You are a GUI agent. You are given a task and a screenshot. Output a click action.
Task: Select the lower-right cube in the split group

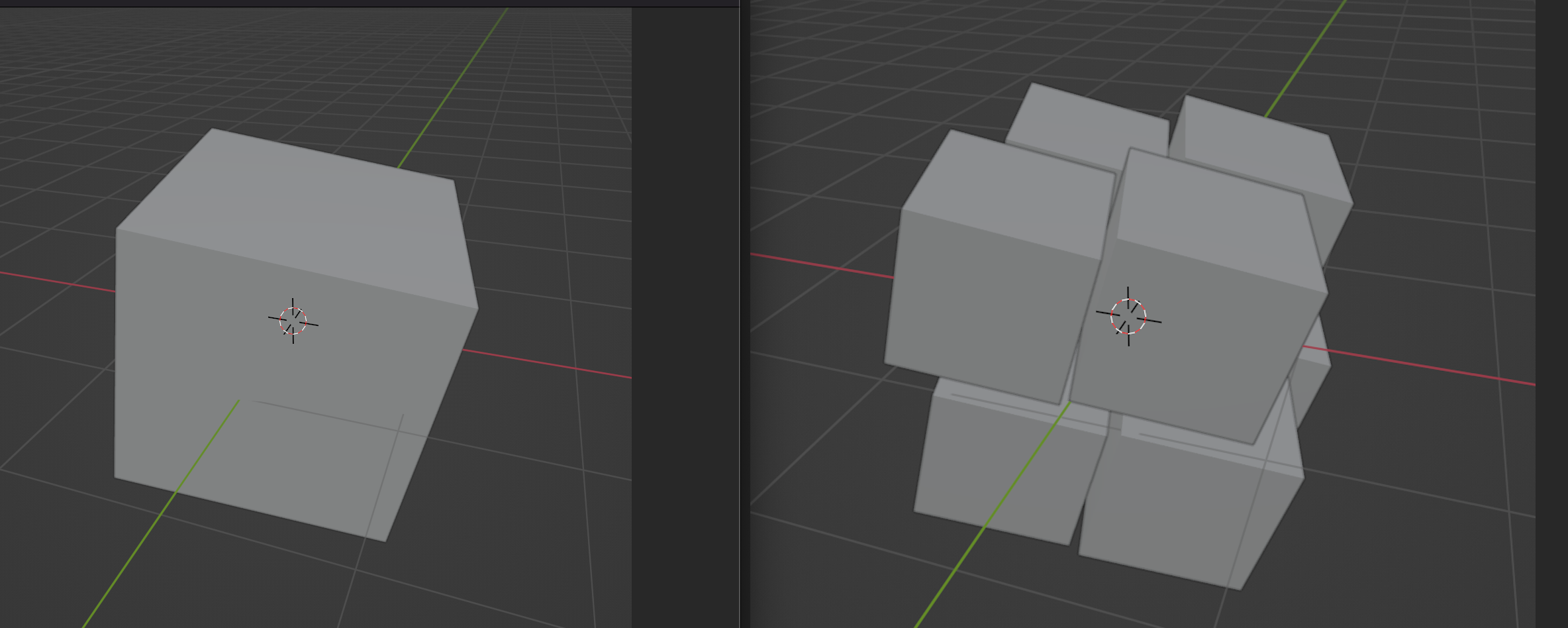1179,517
